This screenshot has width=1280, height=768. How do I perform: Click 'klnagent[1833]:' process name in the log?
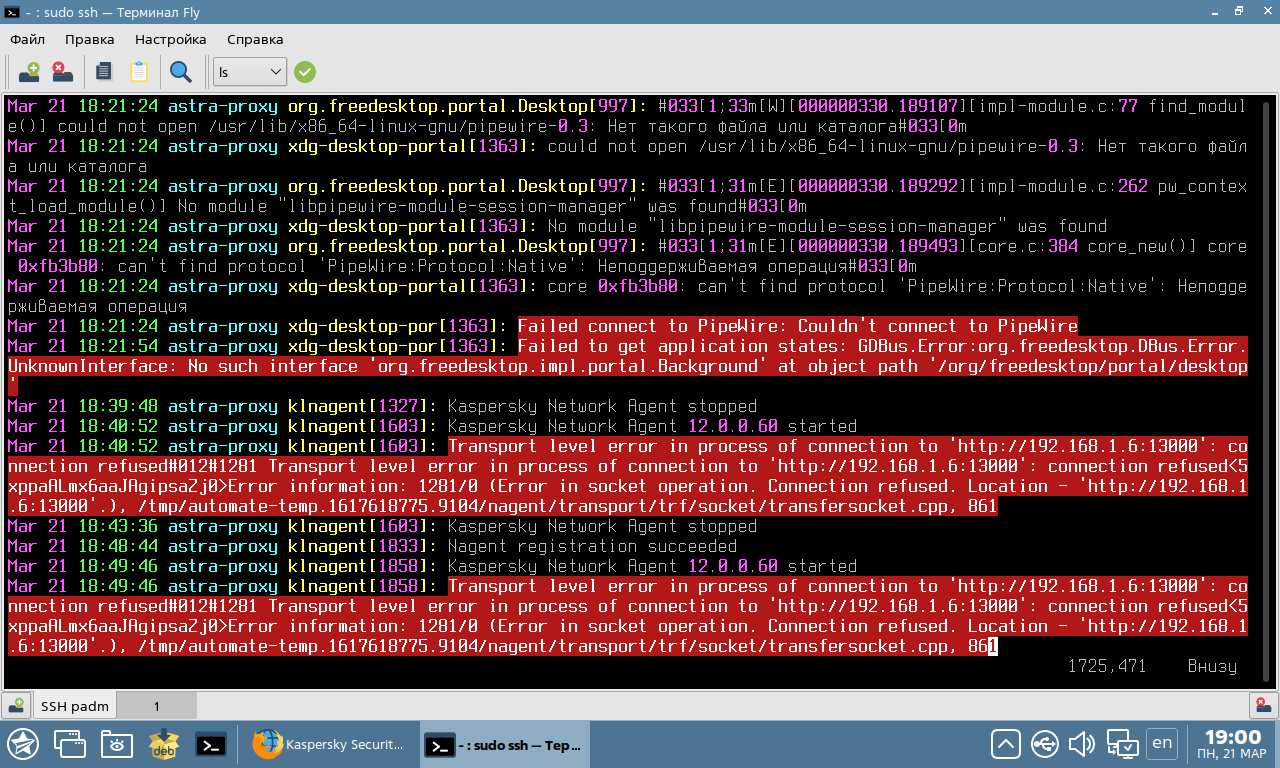[362, 546]
